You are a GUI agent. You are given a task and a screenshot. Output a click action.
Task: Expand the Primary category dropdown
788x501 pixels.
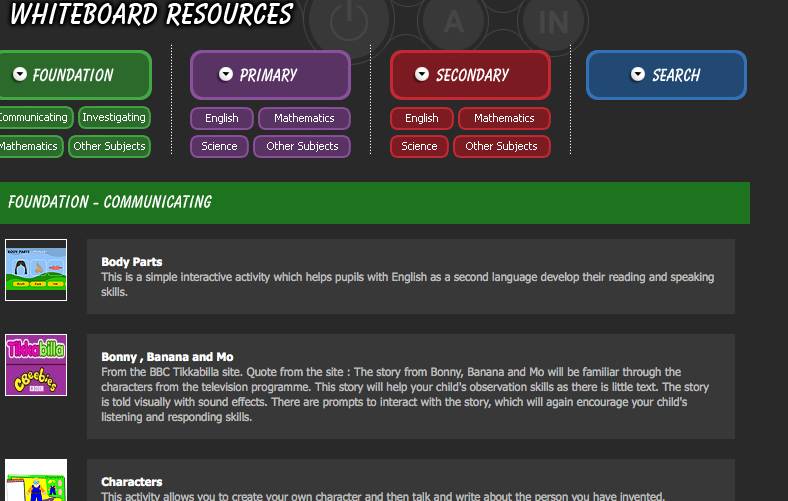(x=226, y=75)
